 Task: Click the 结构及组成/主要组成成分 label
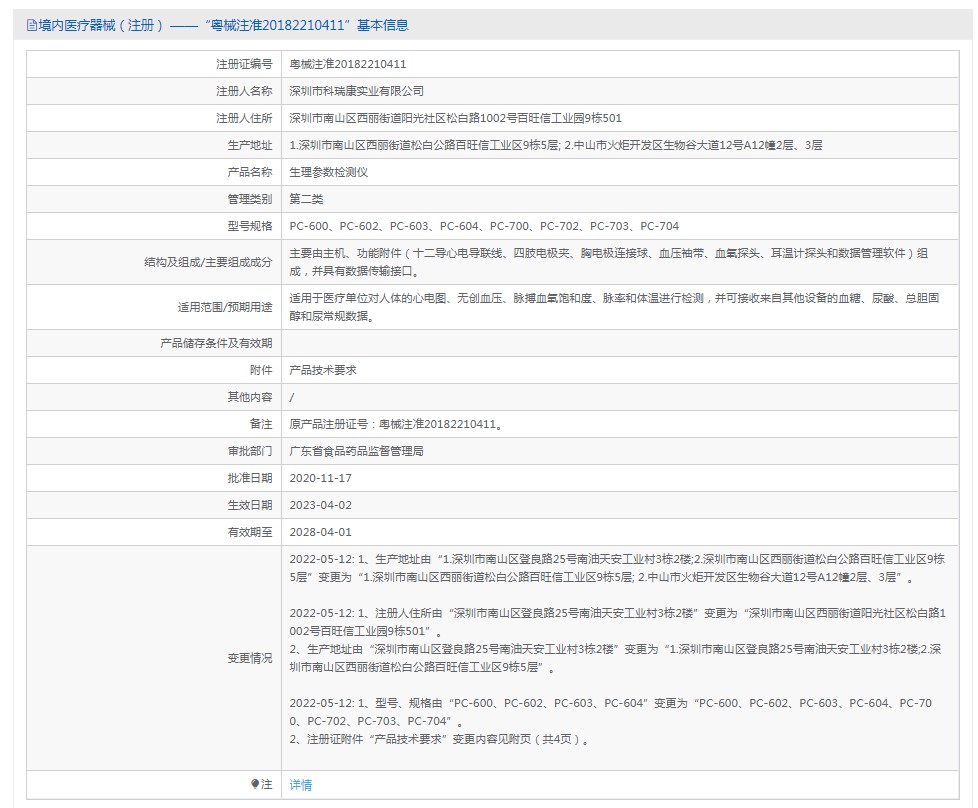click(208, 262)
